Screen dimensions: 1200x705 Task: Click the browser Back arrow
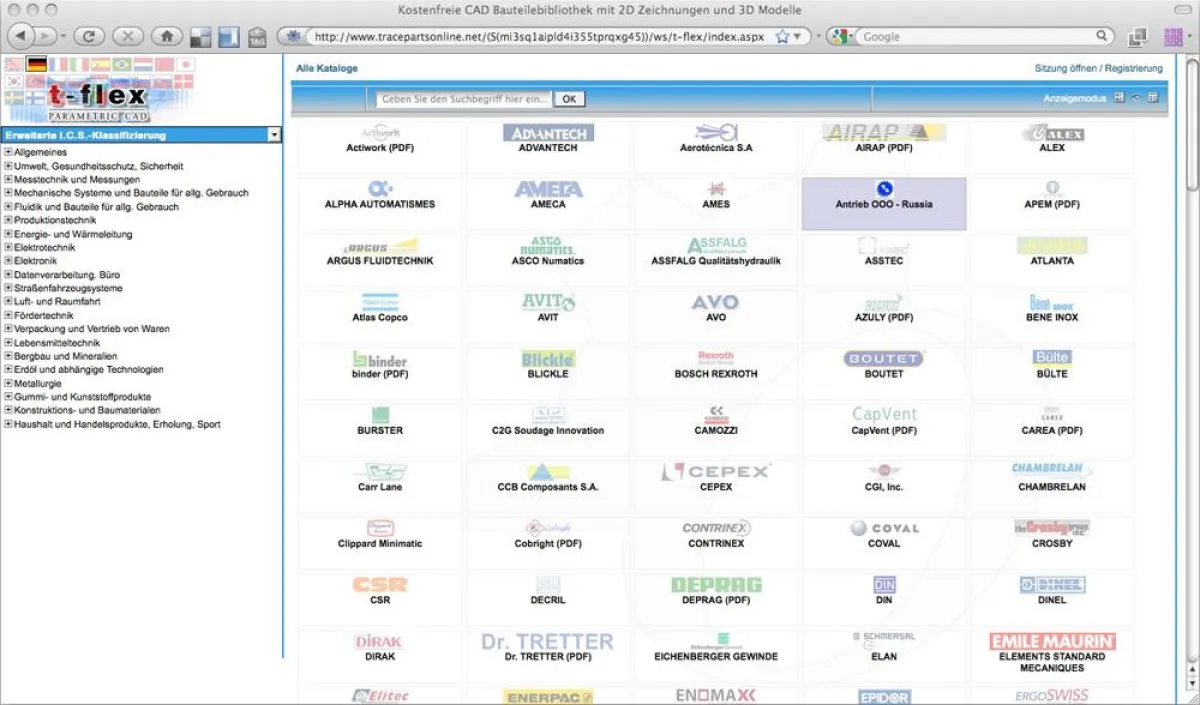(x=22, y=36)
